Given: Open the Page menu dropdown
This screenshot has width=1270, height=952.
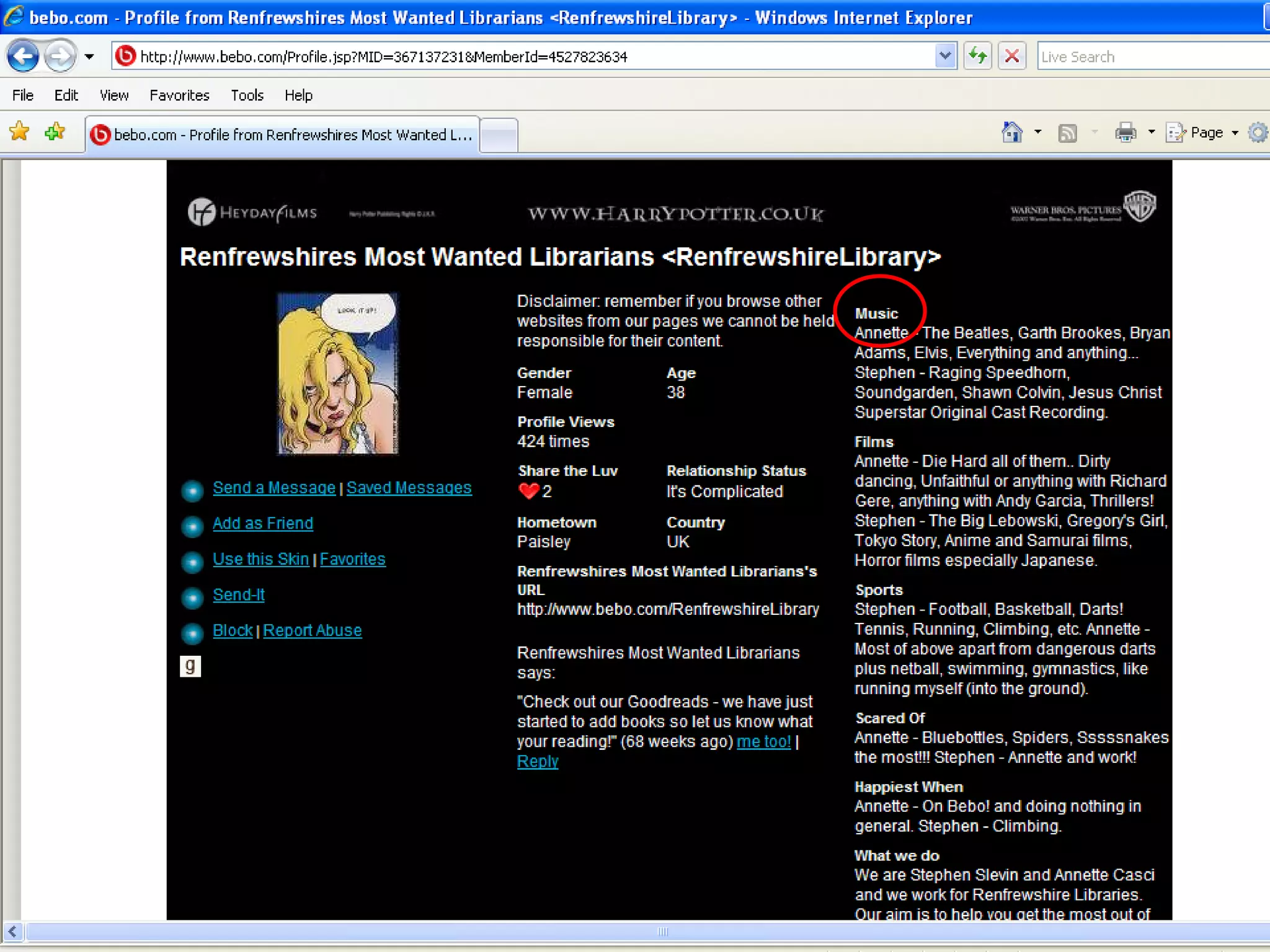Looking at the screenshot, I should 1206,133.
